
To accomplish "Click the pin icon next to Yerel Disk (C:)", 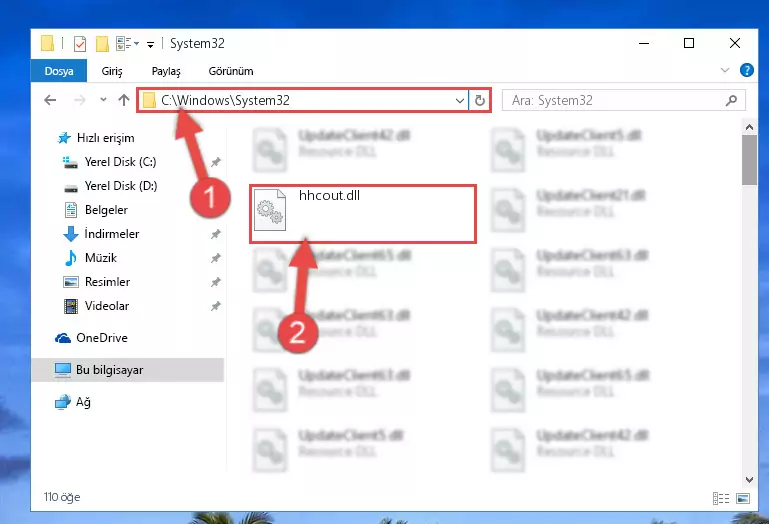I will 215,162.
